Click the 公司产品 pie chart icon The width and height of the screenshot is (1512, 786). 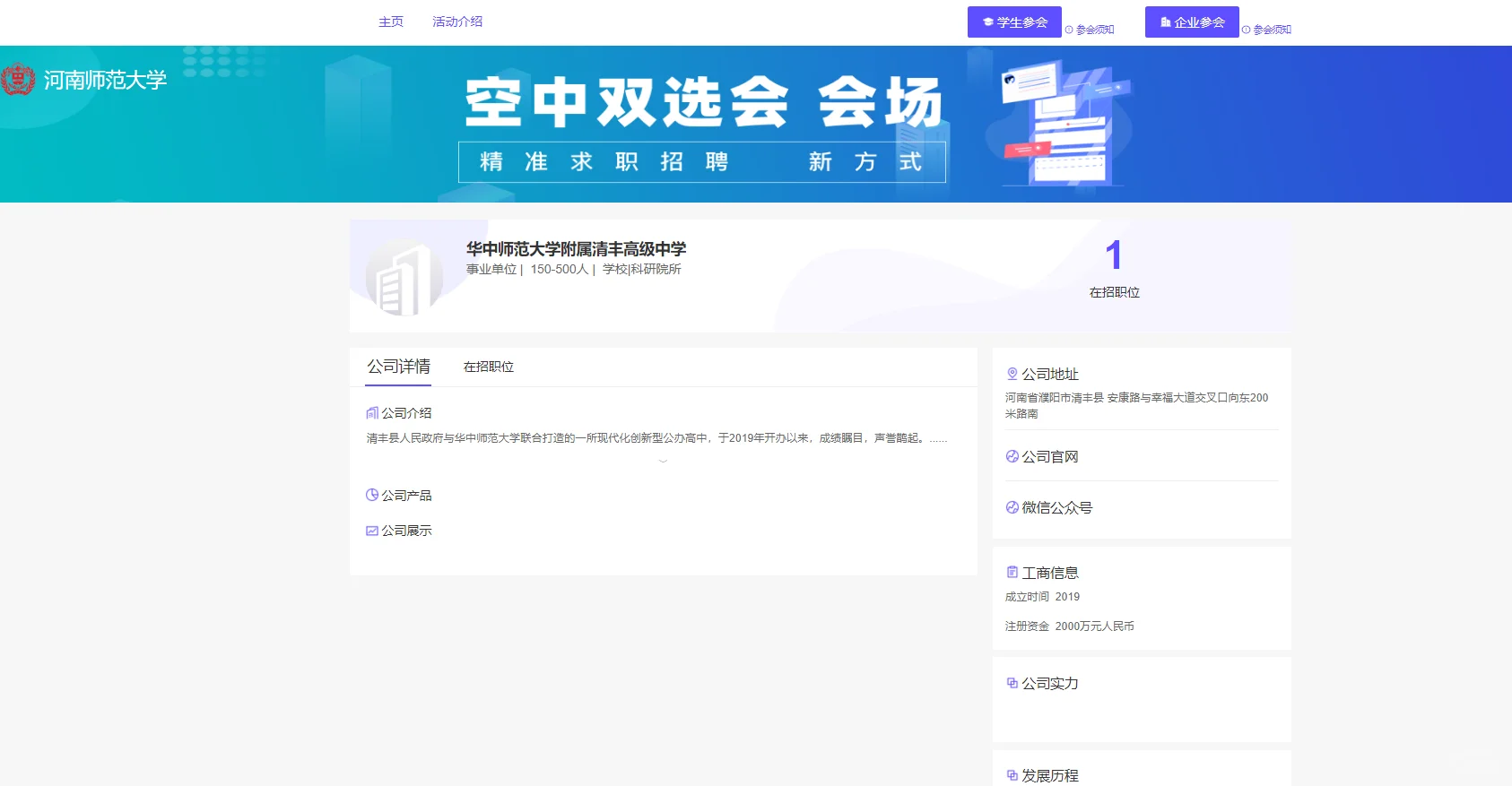point(372,495)
